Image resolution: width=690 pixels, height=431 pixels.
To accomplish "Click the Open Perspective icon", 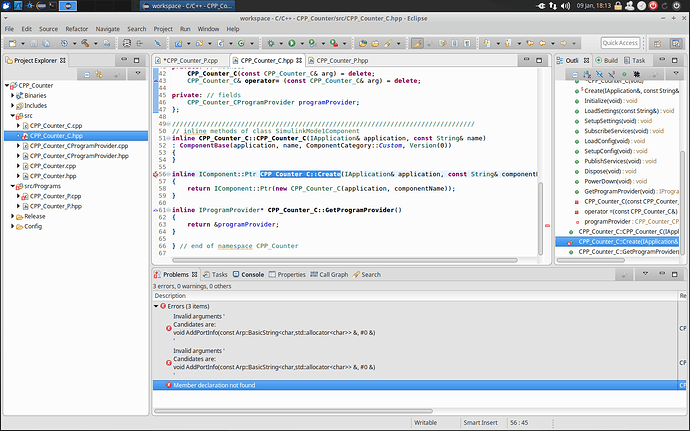I will 657,43.
